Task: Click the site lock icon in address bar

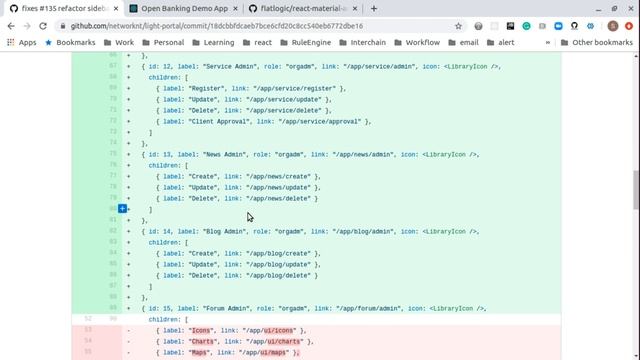Action: click(62, 26)
